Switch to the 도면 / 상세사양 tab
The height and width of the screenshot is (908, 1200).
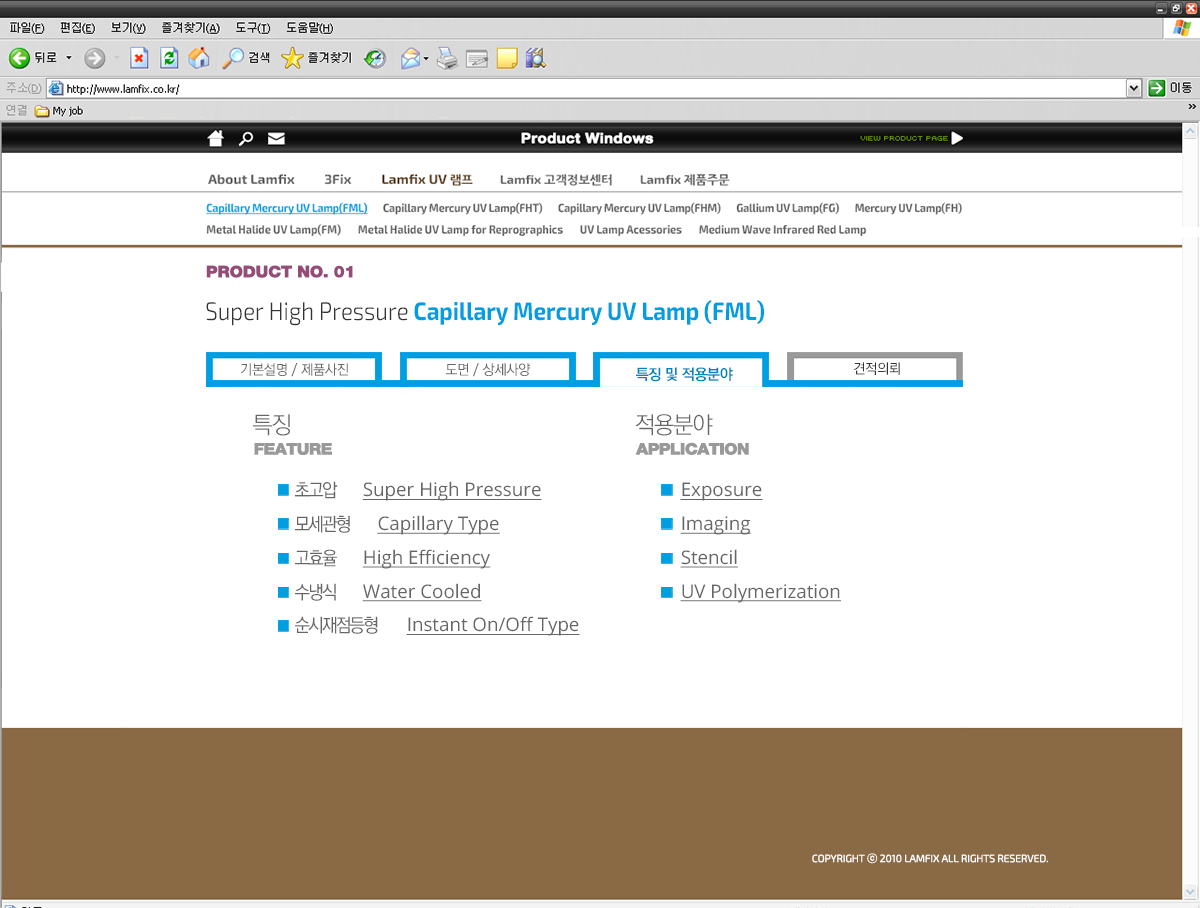pos(487,369)
